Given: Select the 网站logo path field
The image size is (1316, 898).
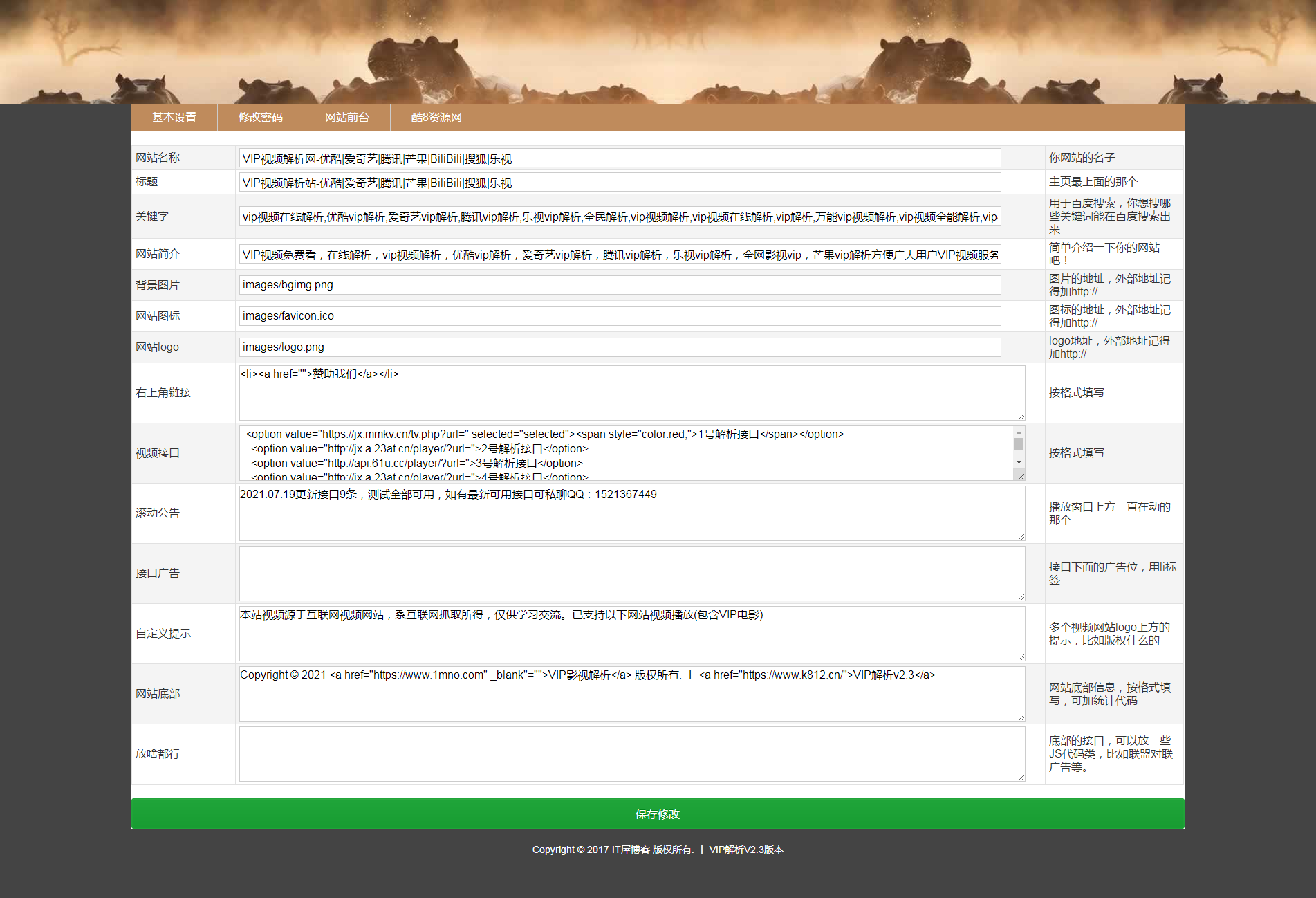Looking at the screenshot, I should (620, 347).
